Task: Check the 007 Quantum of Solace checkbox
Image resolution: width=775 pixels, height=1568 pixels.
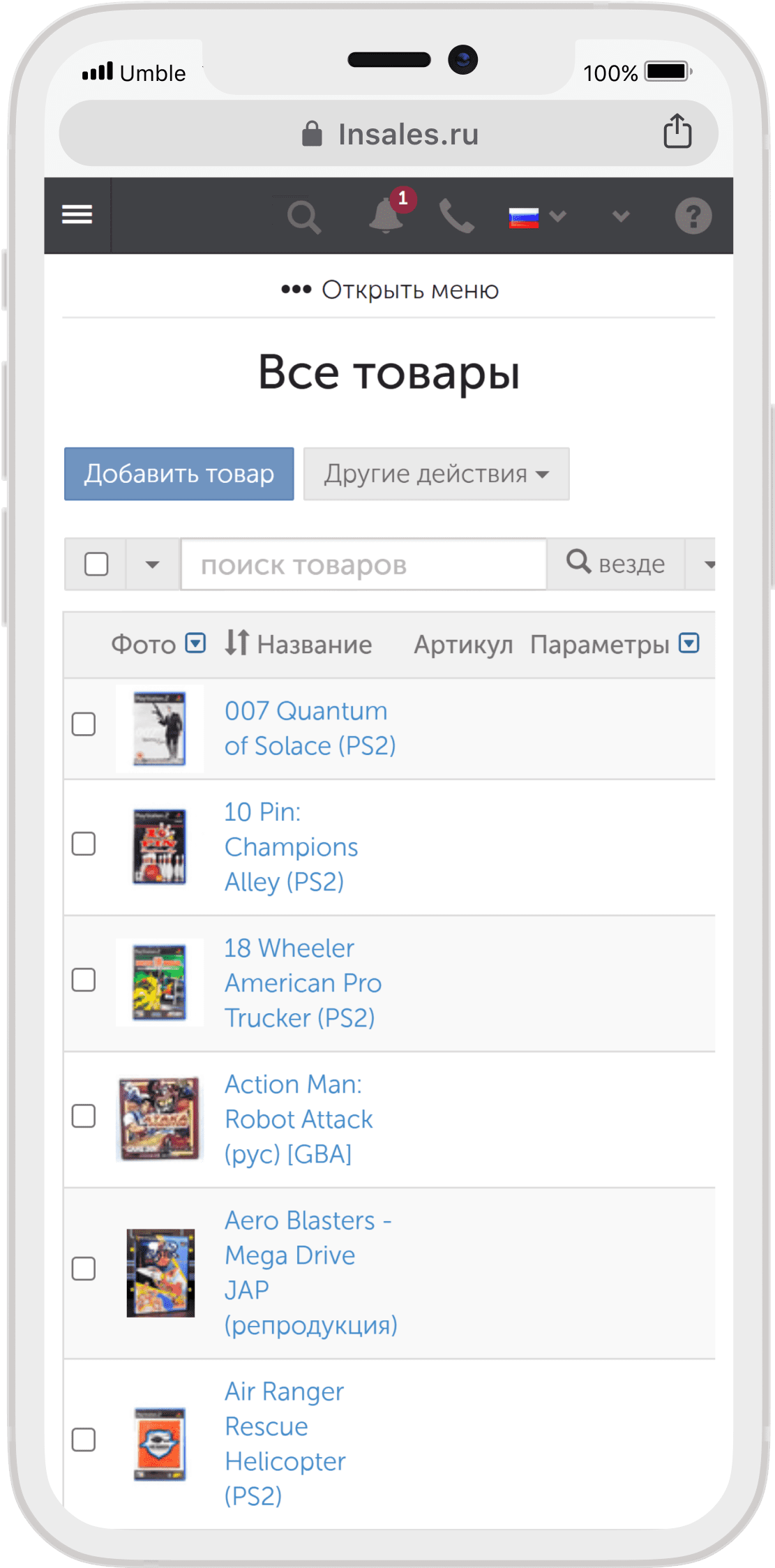Action: (x=84, y=724)
